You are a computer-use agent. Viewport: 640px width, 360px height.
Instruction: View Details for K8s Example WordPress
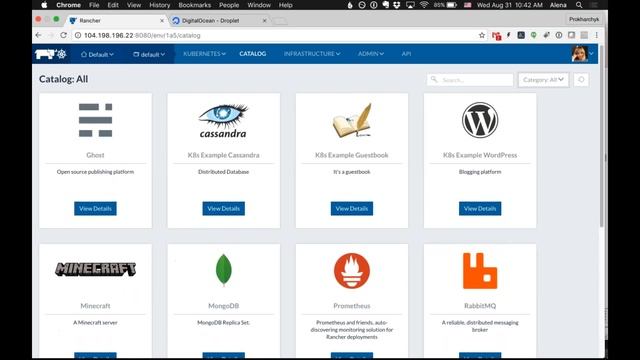pyautogui.click(x=480, y=209)
